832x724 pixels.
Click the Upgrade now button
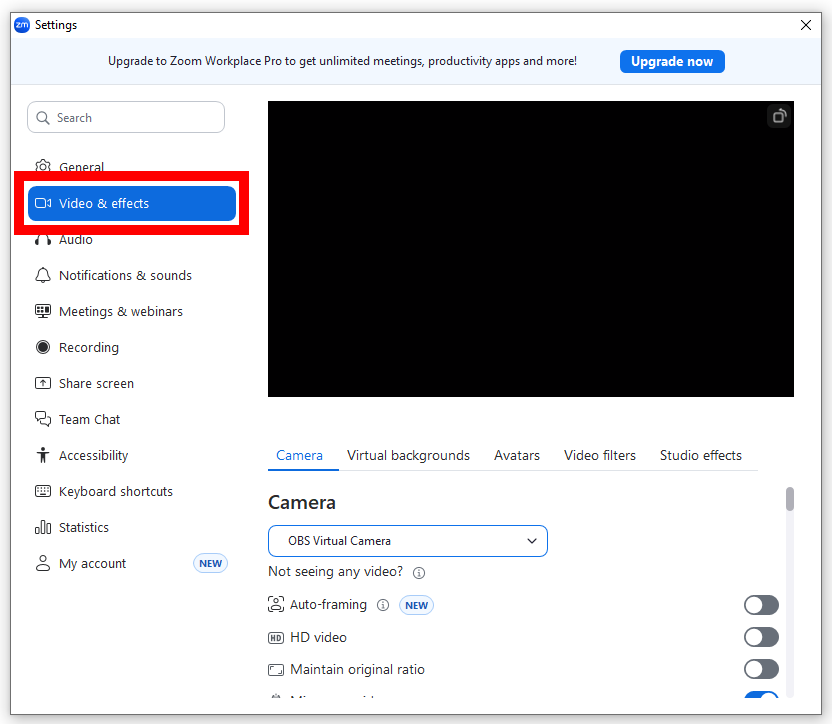(x=672, y=61)
